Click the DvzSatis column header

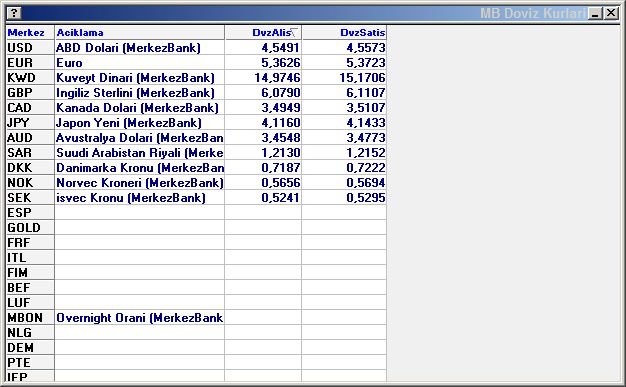point(344,32)
